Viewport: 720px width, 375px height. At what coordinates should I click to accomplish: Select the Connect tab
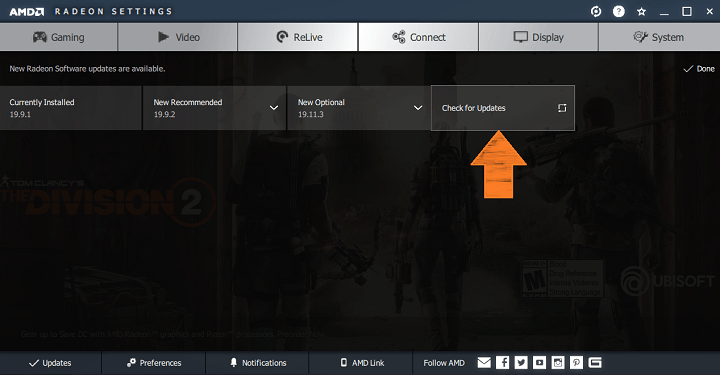point(418,37)
